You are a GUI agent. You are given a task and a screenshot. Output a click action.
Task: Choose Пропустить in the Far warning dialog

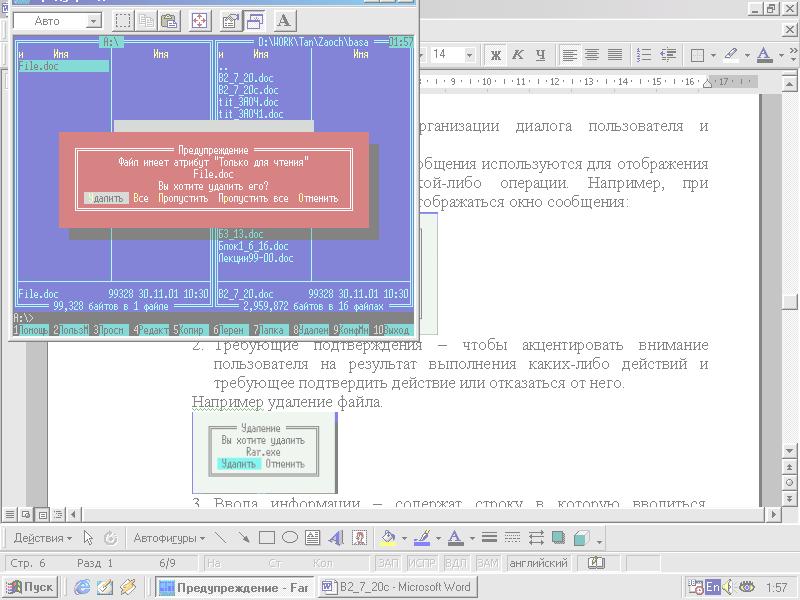click(x=183, y=198)
